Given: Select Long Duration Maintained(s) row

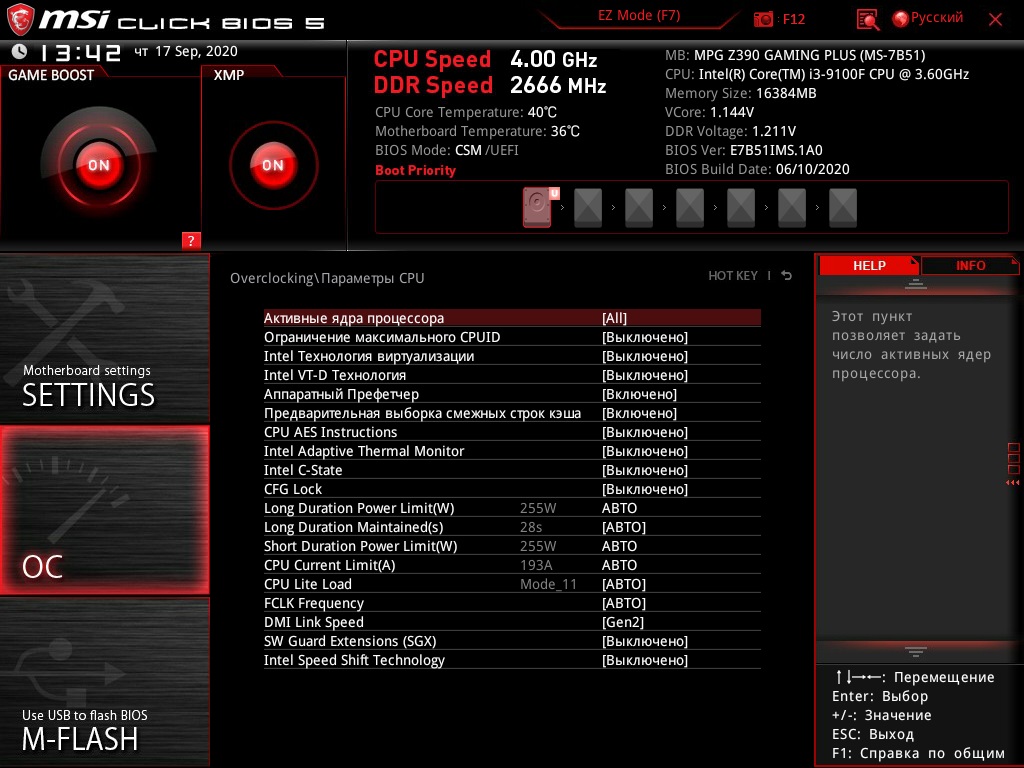Looking at the screenshot, I should click(x=512, y=526).
